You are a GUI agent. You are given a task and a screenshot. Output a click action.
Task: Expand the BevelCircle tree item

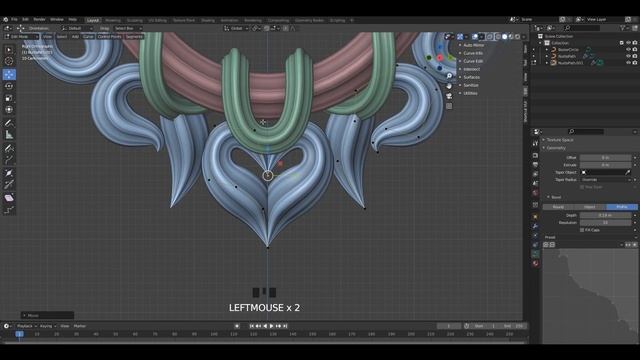pos(547,50)
